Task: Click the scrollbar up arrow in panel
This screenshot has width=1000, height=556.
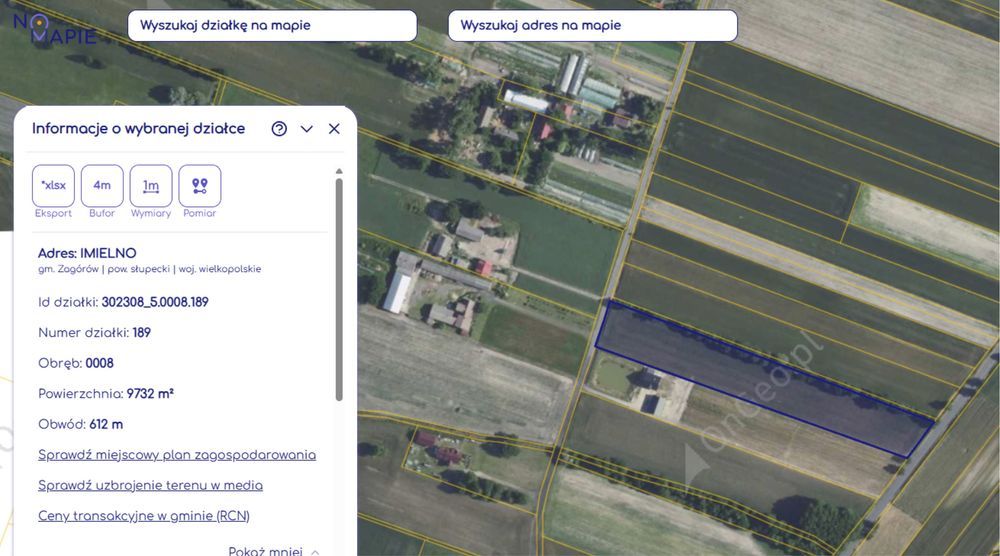Action: coord(339,172)
